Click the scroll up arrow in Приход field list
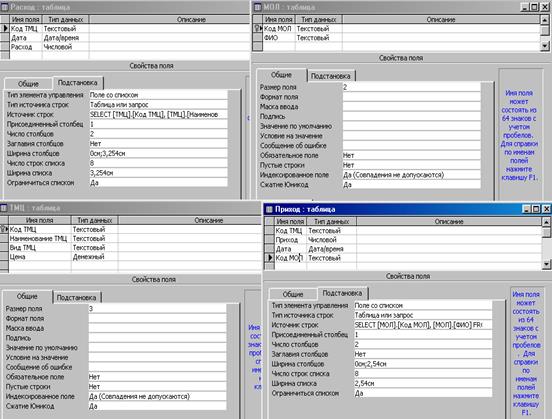 point(546,222)
